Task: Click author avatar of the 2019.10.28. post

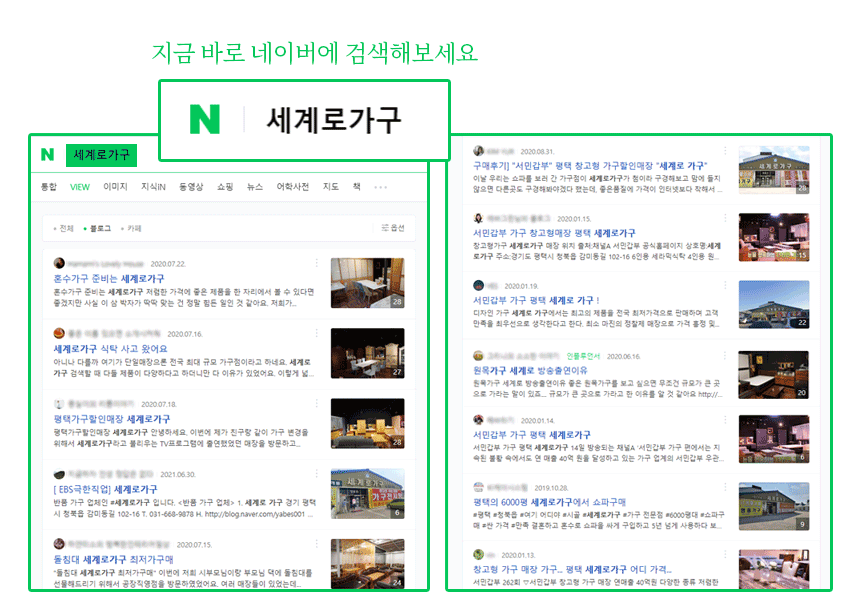Action: pos(479,487)
